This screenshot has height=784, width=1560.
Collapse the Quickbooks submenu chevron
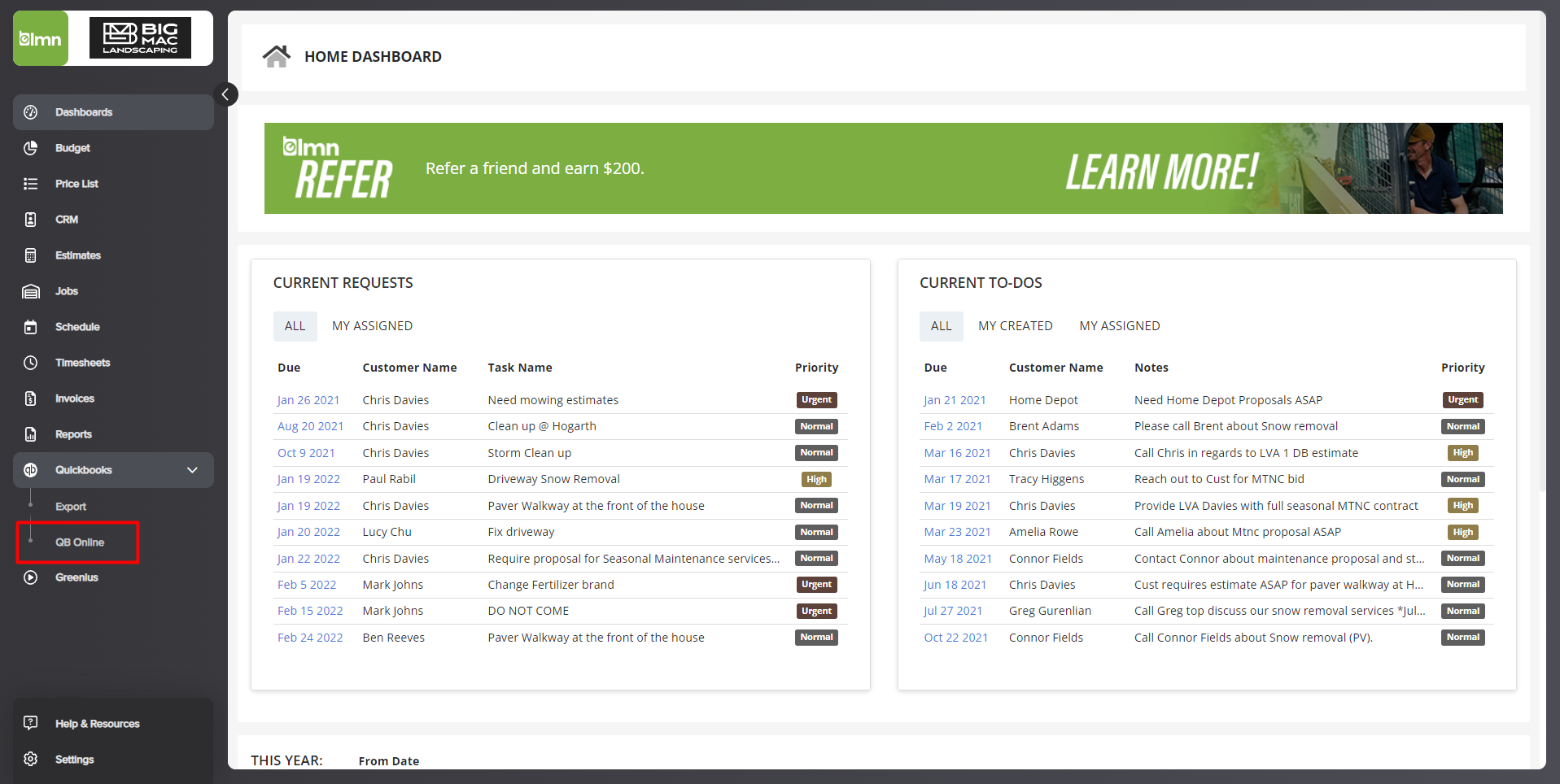[x=192, y=470]
